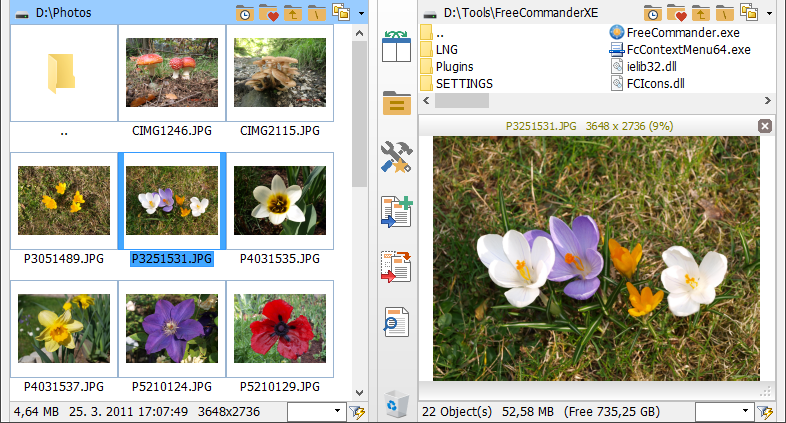Select FcContextMenu64.exe file
Image resolution: width=786 pixels, height=423 pixels.
tap(680, 50)
